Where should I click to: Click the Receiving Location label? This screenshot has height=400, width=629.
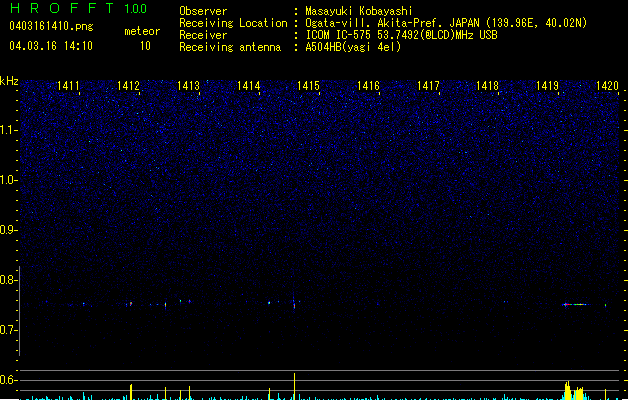pos(233,23)
